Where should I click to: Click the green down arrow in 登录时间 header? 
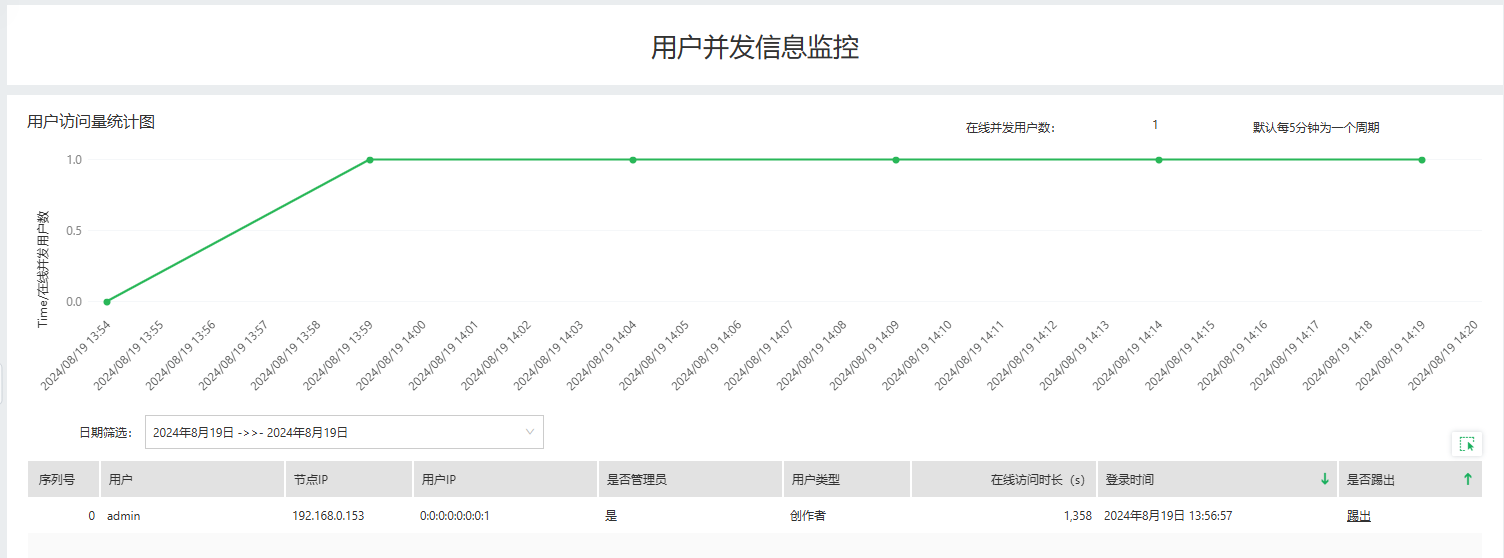[1325, 479]
